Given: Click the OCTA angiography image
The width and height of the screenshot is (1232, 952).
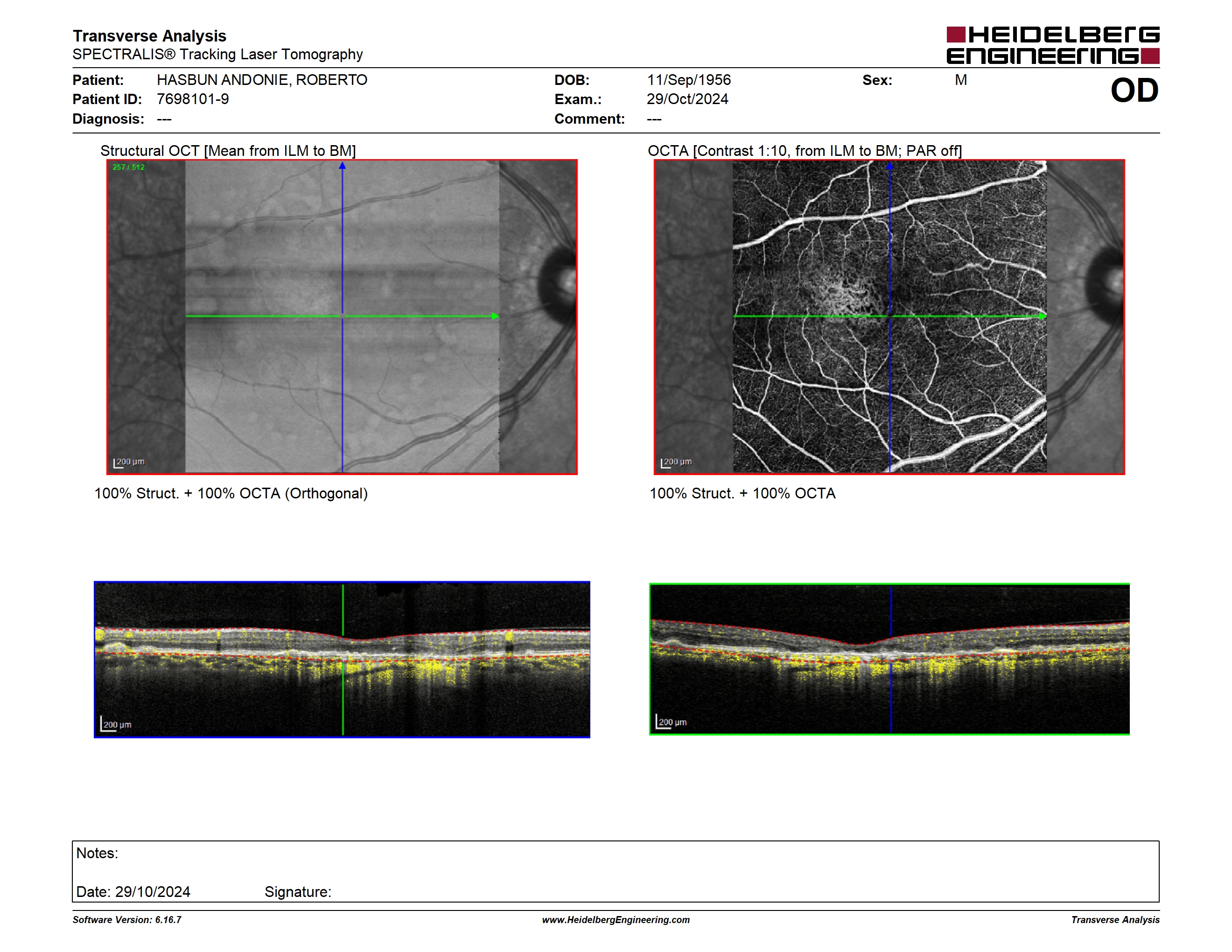Looking at the screenshot, I should point(889,317).
